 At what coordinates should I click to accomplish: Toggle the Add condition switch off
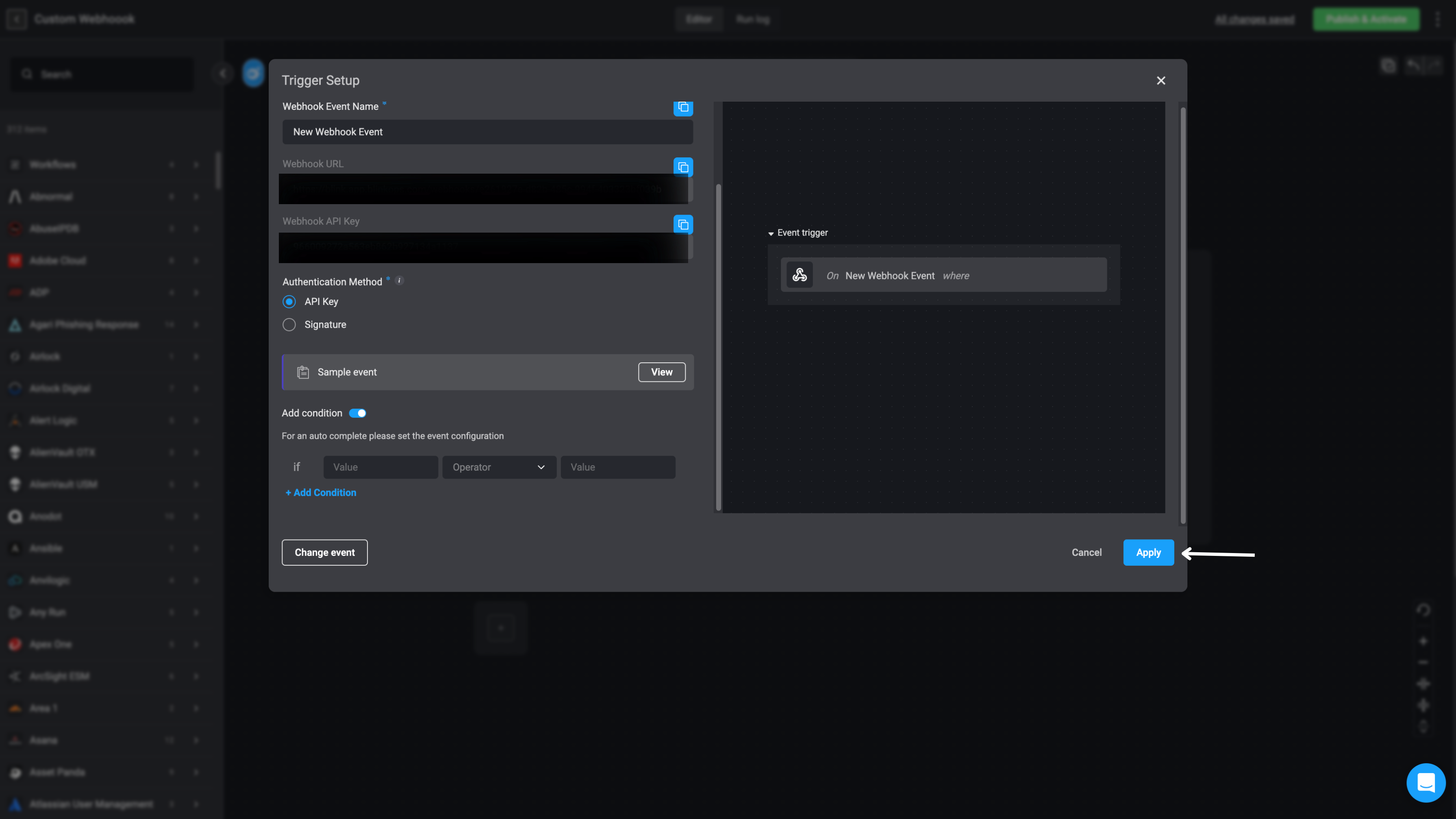tap(357, 414)
